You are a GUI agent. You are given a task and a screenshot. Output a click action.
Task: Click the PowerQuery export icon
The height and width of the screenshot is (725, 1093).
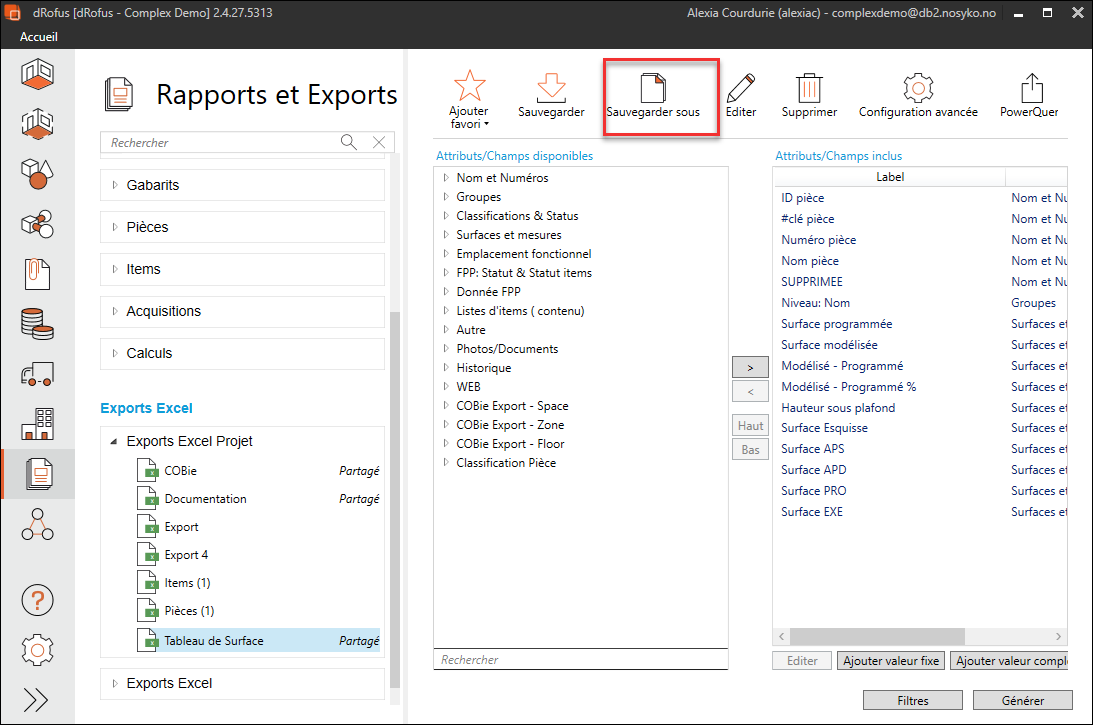(1030, 87)
